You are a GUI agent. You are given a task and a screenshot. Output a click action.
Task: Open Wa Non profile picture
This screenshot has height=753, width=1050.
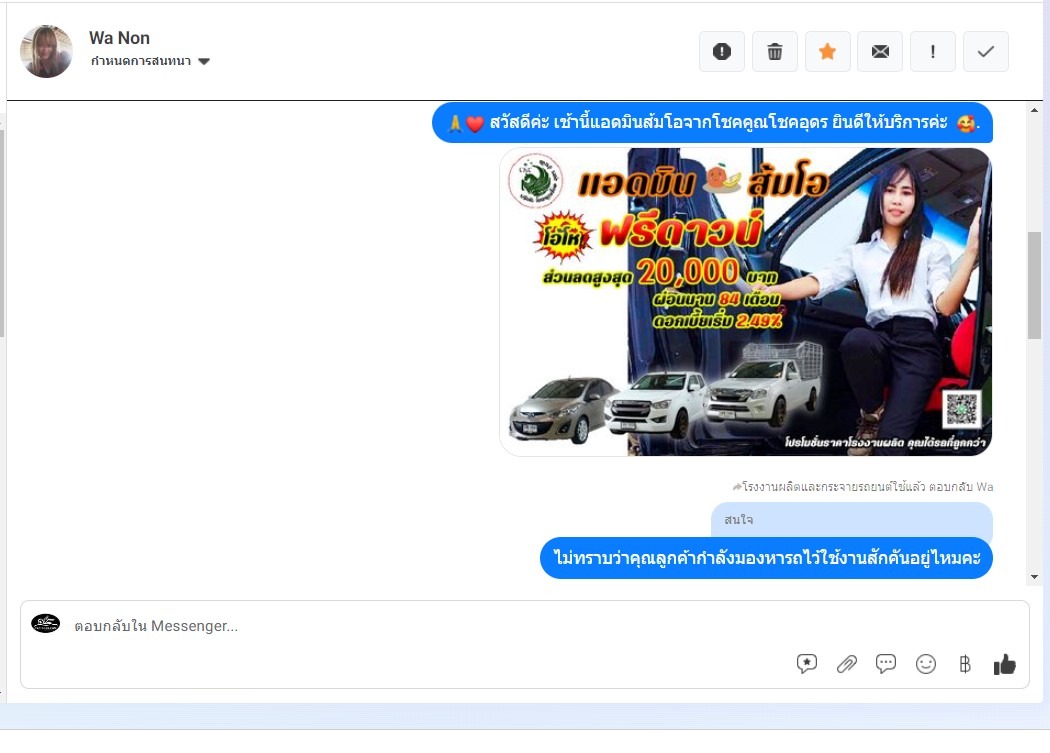coord(46,52)
